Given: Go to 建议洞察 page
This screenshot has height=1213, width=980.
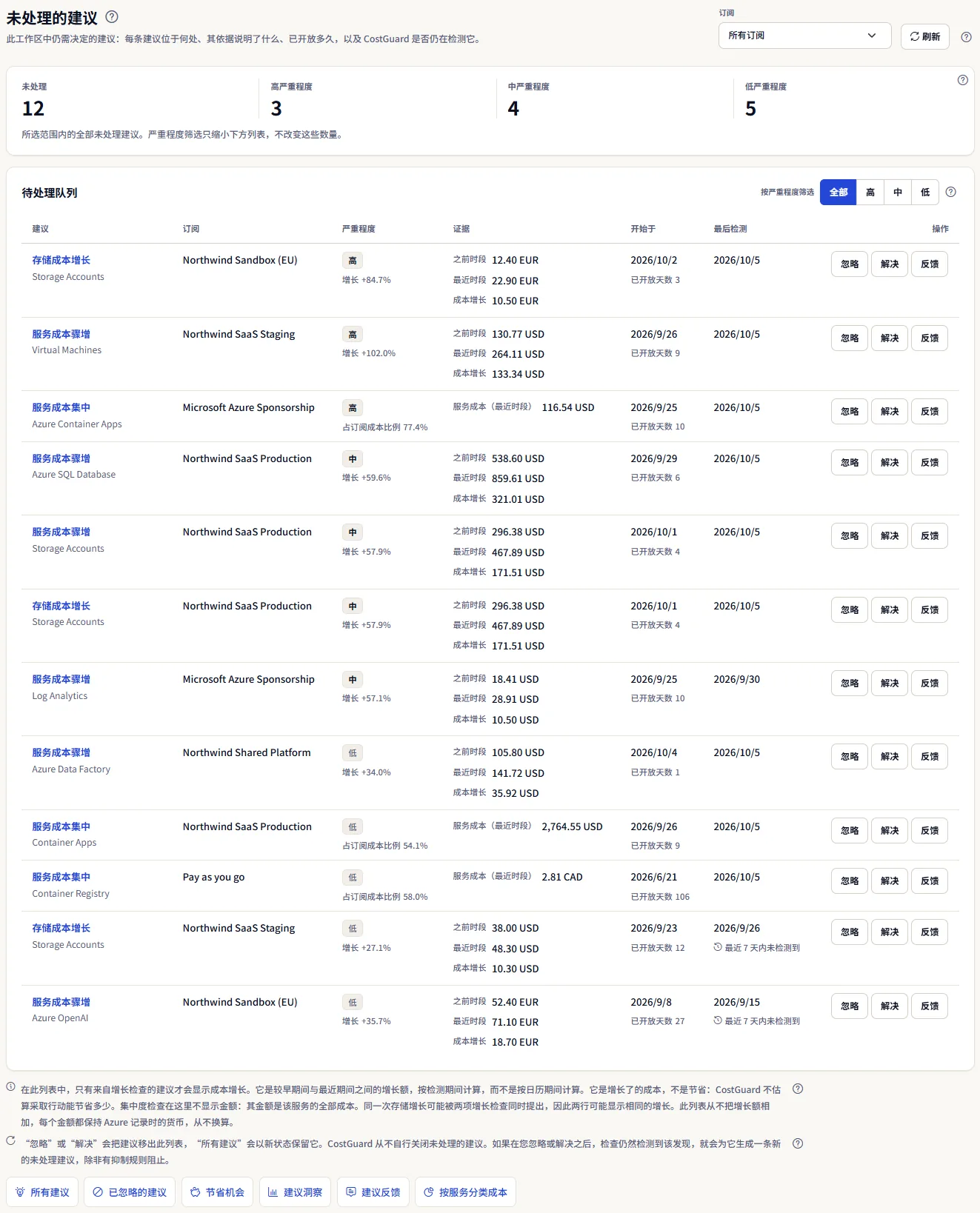Looking at the screenshot, I should click(295, 1192).
